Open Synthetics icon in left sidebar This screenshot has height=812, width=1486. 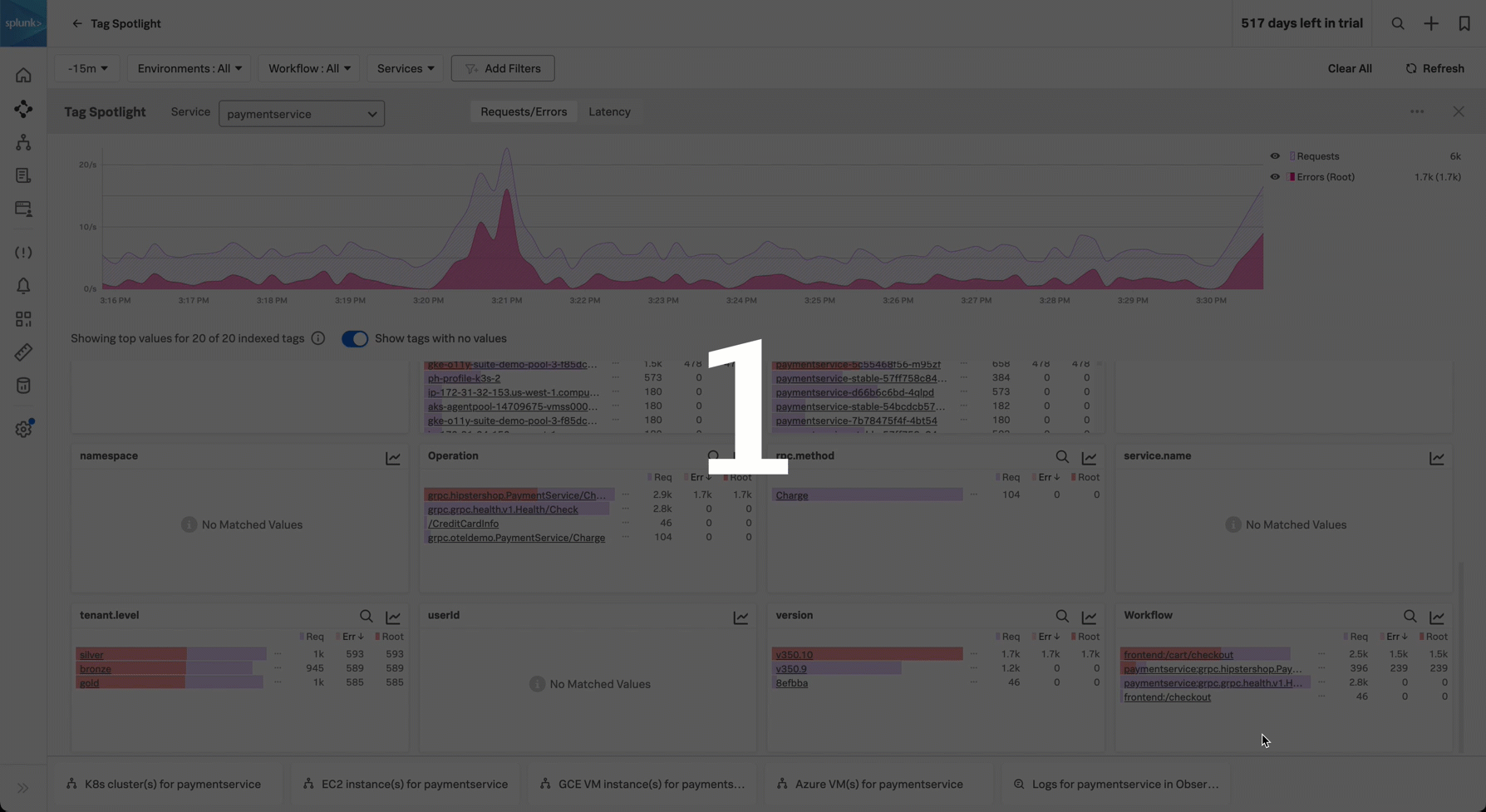[x=23, y=209]
